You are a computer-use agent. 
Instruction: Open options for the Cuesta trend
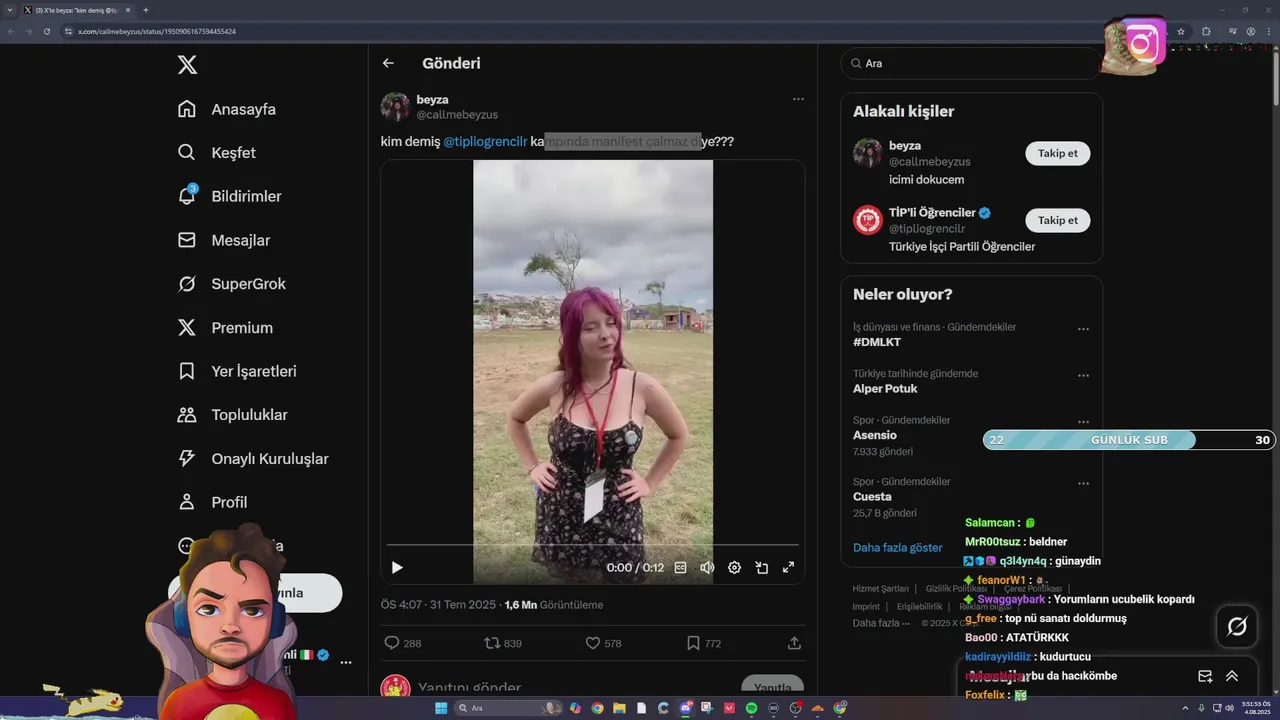pyautogui.click(x=1083, y=484)
